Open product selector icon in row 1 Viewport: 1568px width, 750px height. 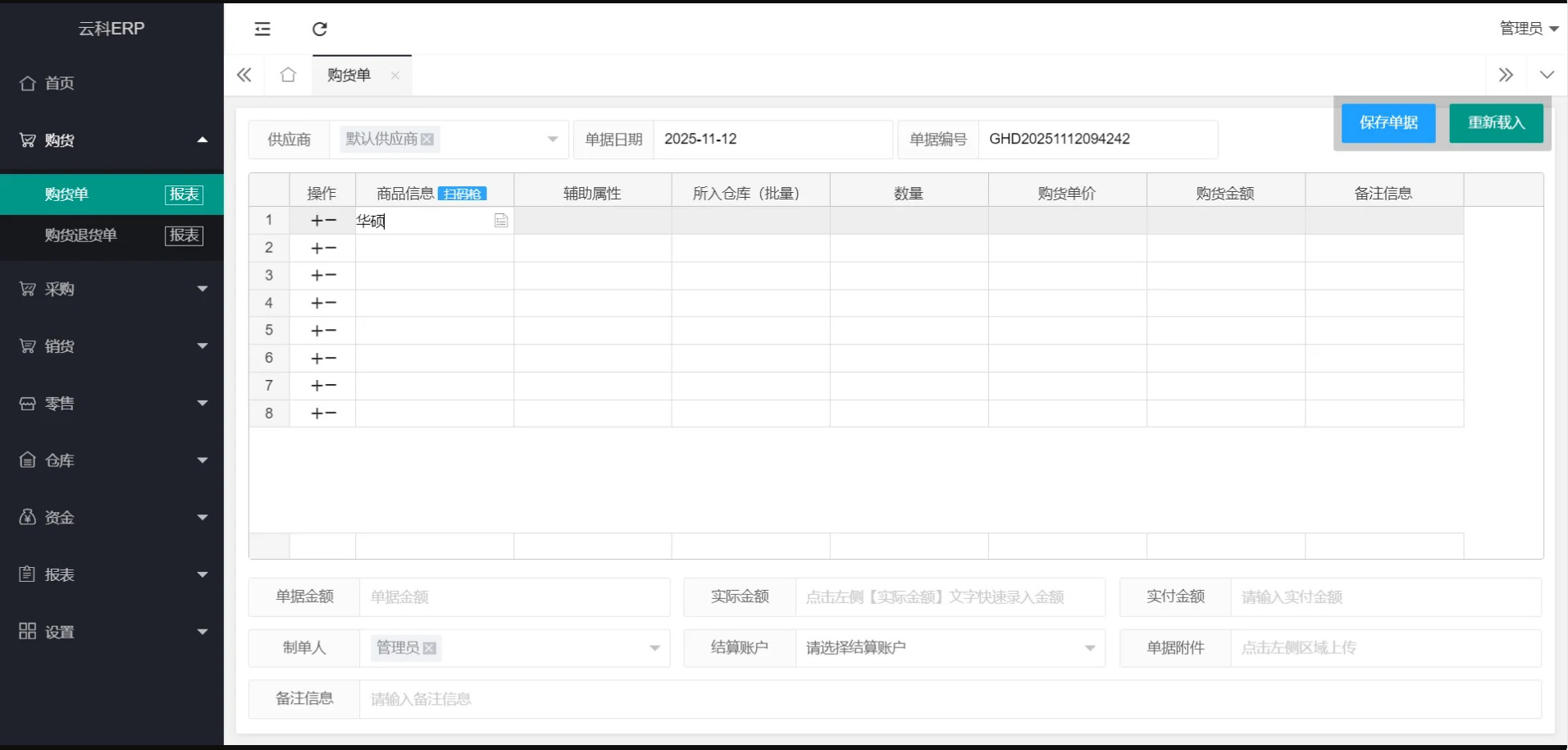(500, 220)
